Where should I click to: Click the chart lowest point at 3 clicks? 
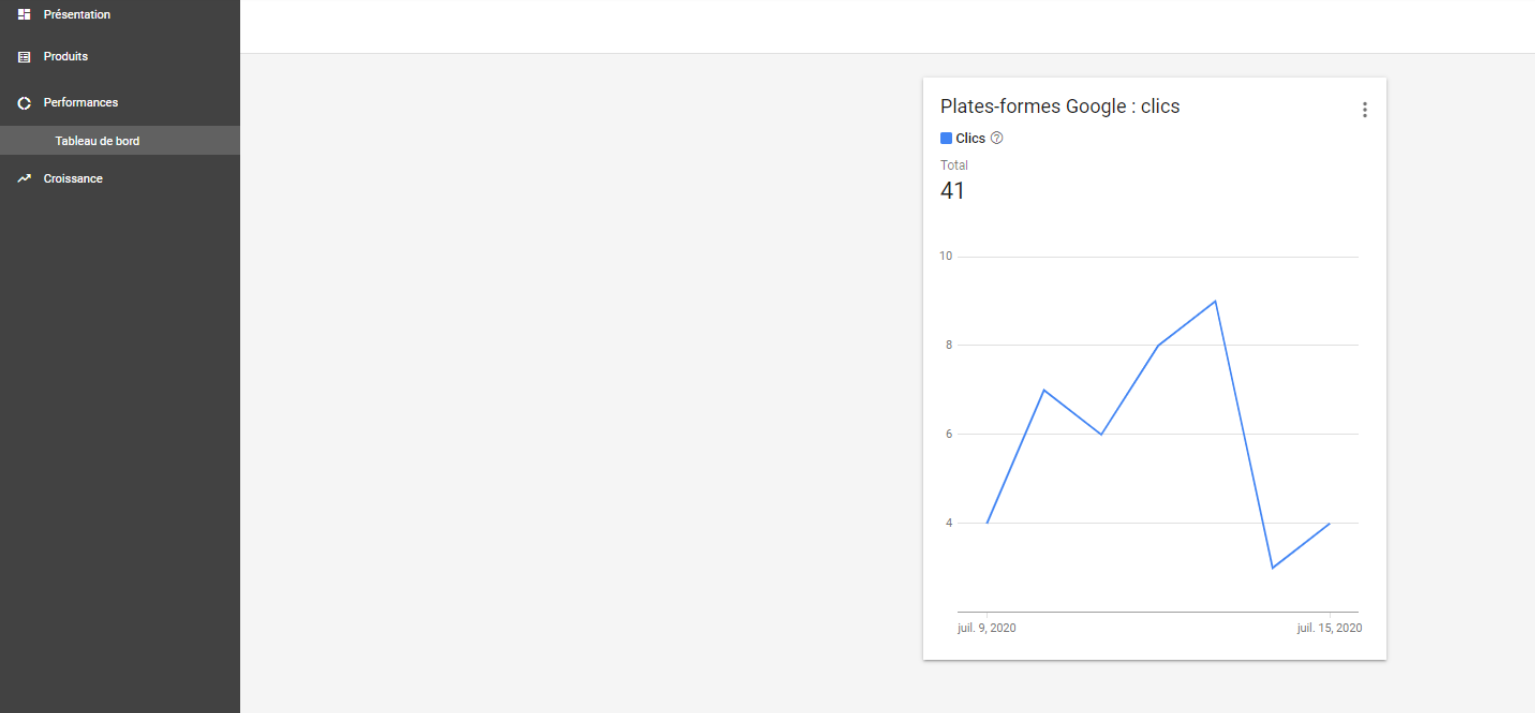[x=1272, y=568]
